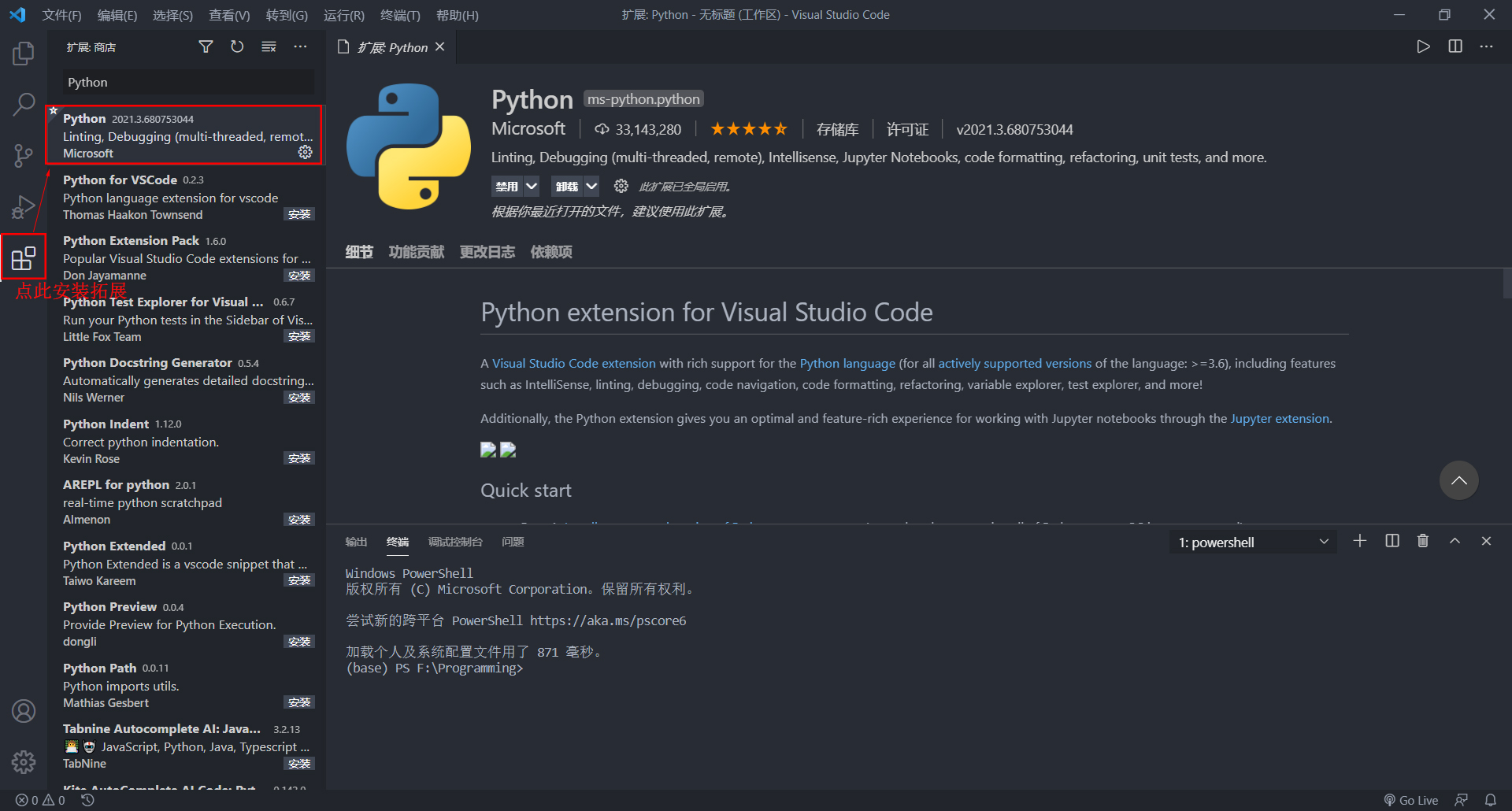Install Python for VSCode extension

[x=299, y=214]
